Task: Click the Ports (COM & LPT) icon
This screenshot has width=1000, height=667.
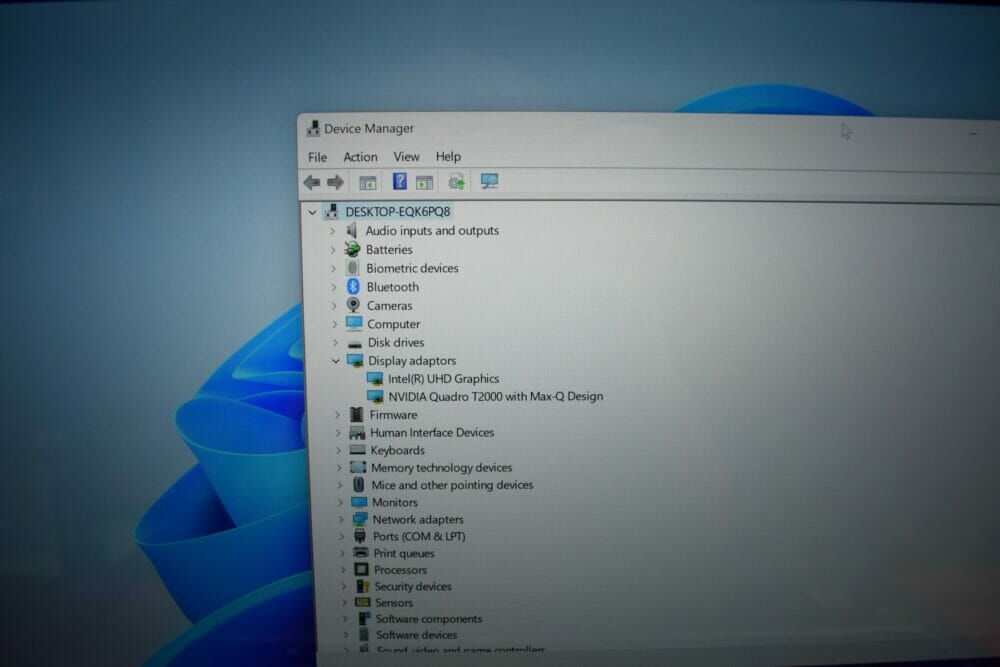Action: [x=360, y=536]
